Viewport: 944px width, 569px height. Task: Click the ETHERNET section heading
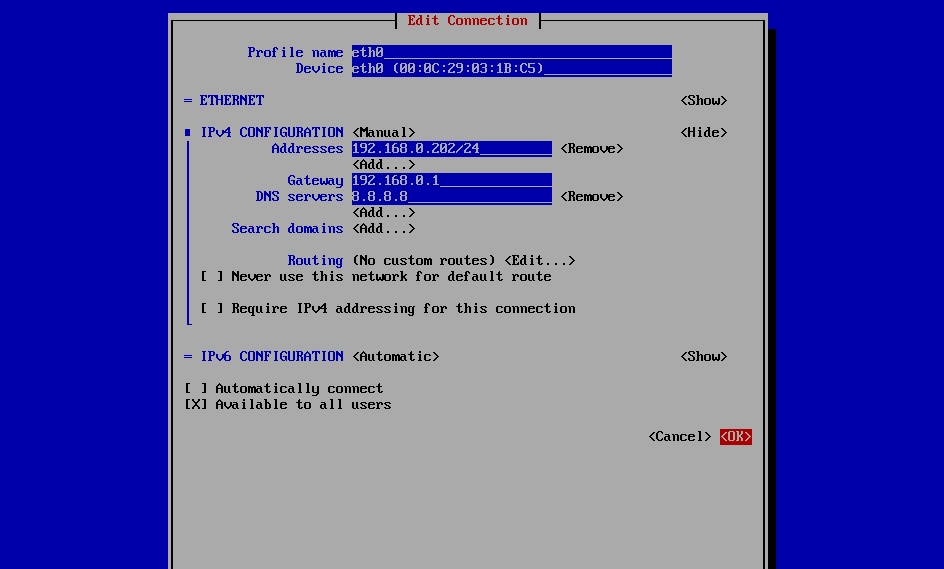coord(232,101)
